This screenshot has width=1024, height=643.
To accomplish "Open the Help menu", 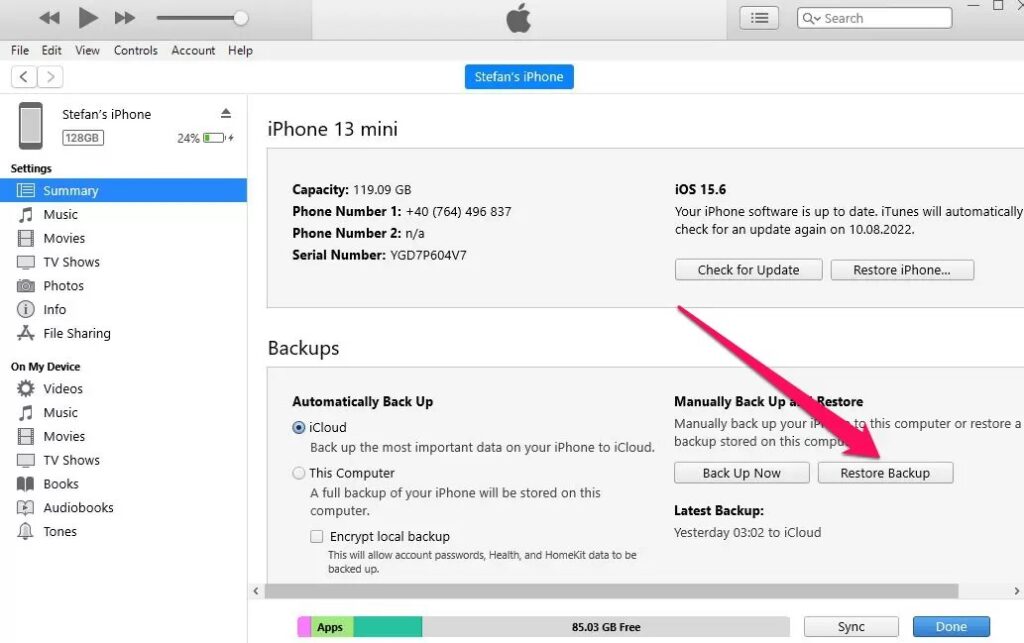I will point(240,50).
